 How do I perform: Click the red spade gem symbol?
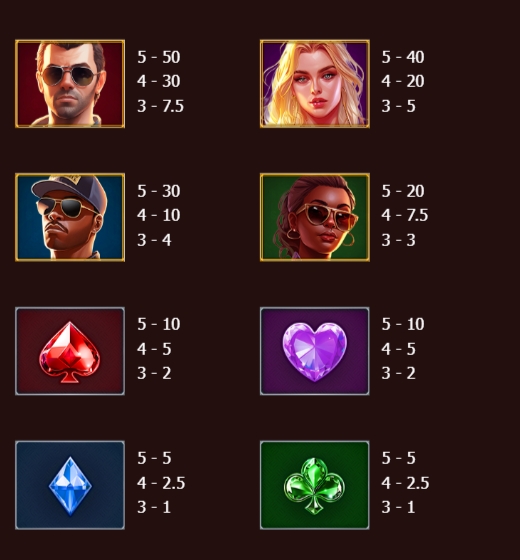coord(70,351)
